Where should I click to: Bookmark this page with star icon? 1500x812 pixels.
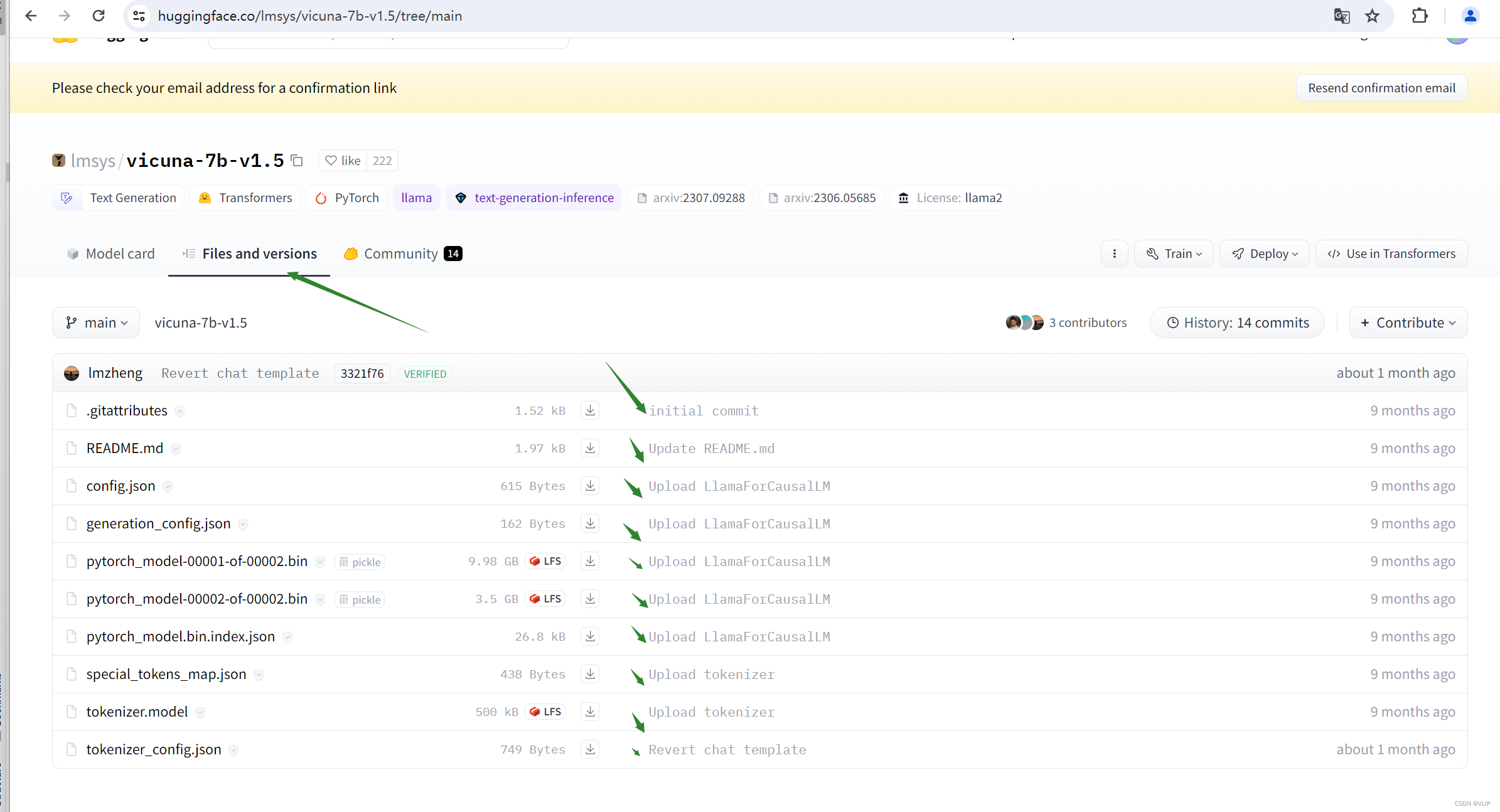(x=1372, y=16)
